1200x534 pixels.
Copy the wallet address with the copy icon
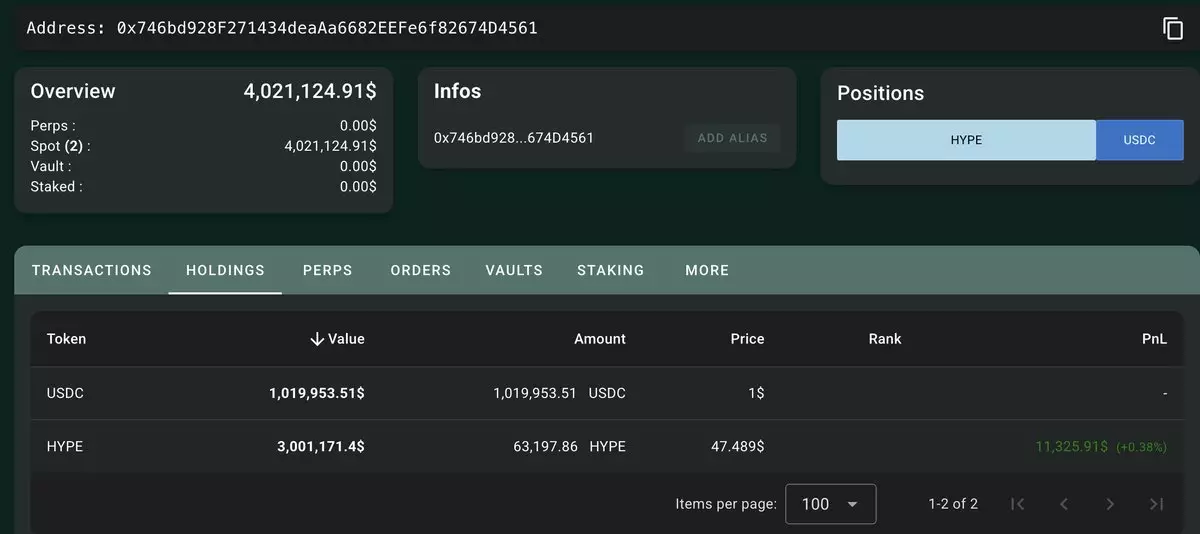tap(1173, 28)
